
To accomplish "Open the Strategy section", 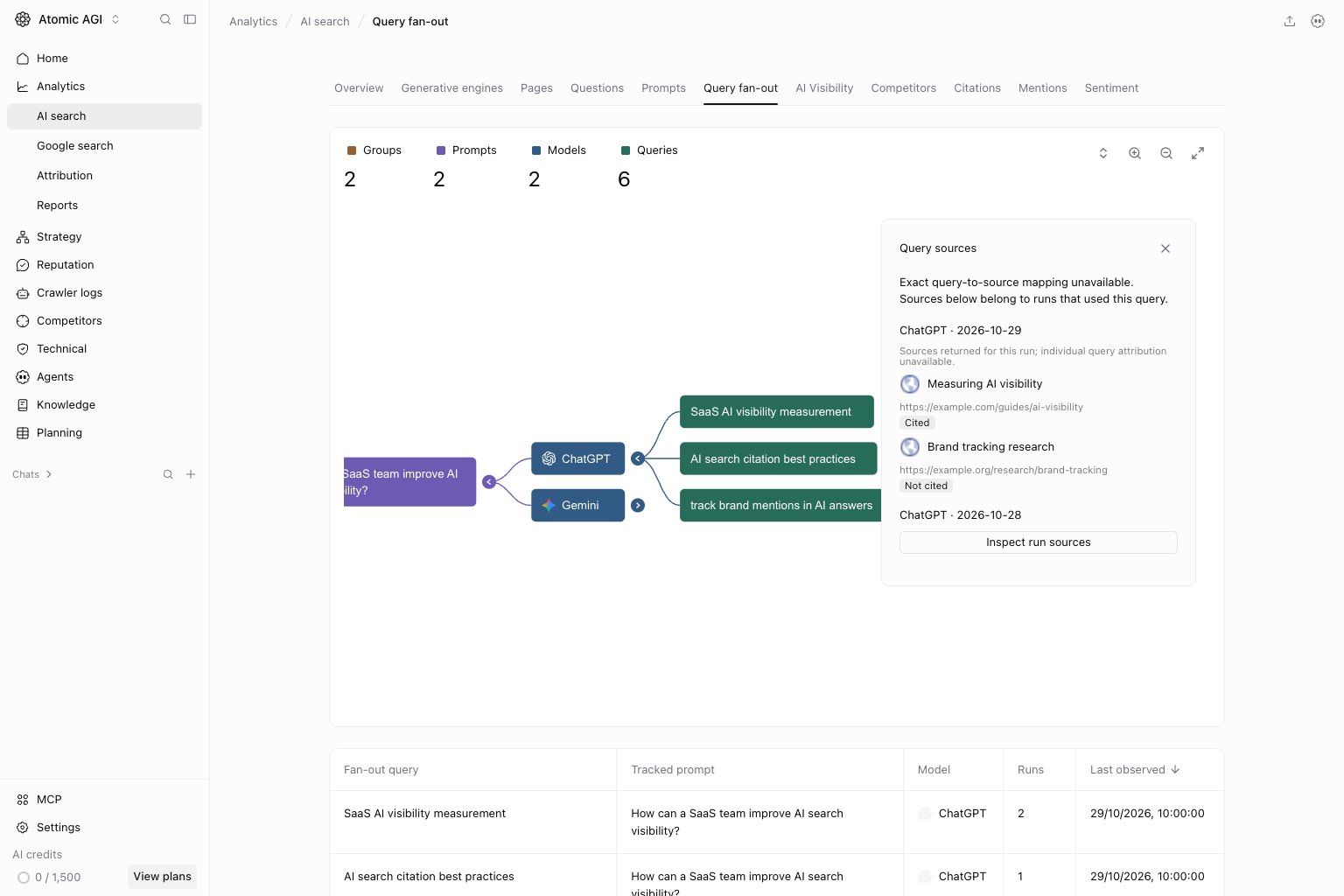I will click(104, 237).
